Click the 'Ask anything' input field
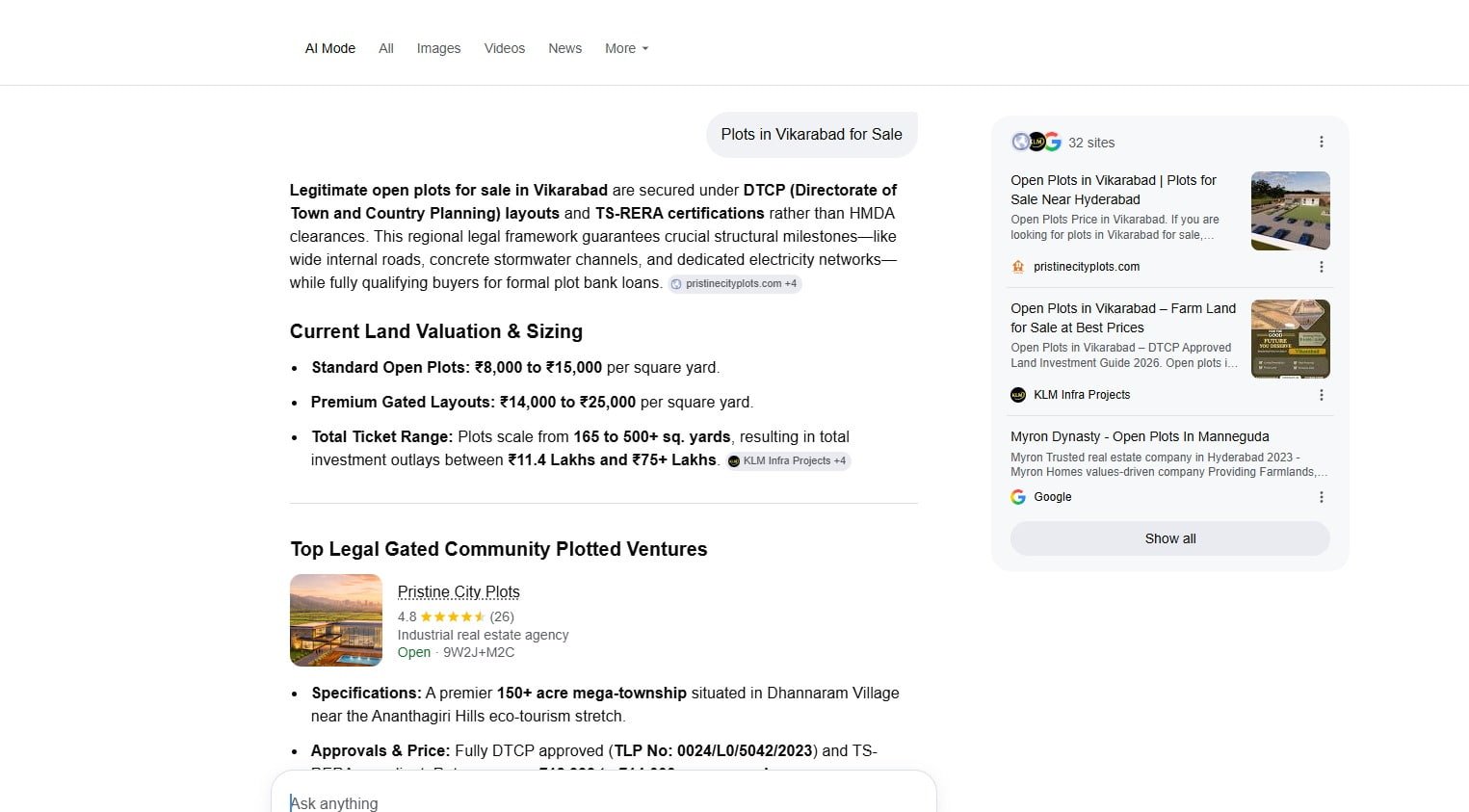The width and height of the screenshot is (1469, 812). [603, 802]
